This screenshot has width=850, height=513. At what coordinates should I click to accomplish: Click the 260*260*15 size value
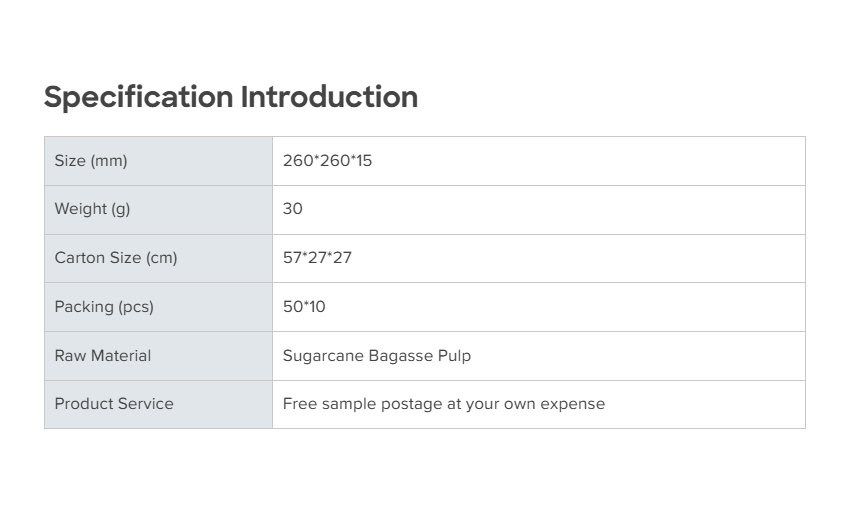pos(327,160)
